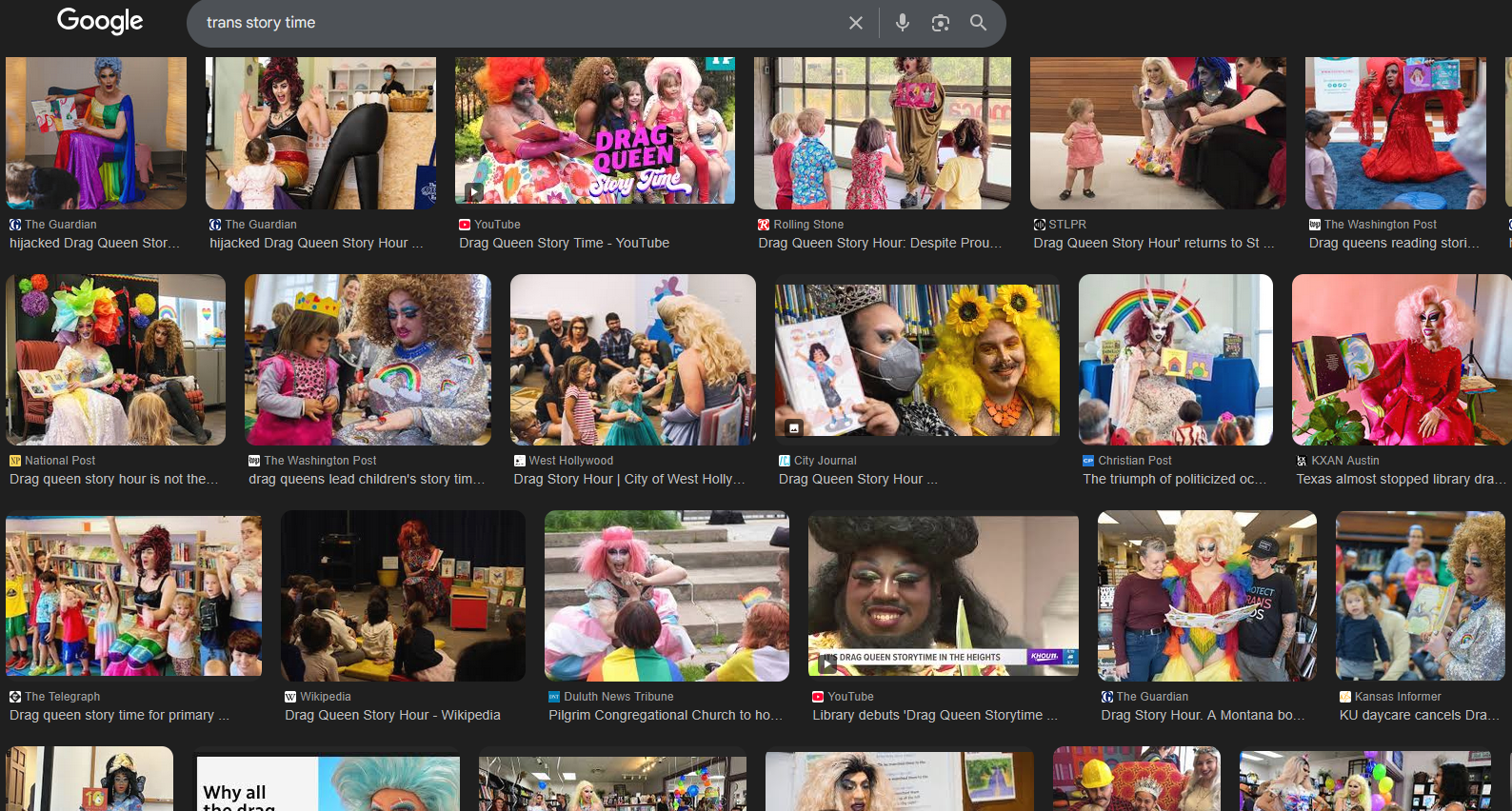Click the magnifying glass search button
1512x811 pixels.
pyautogui.click(x=978, y=23)
